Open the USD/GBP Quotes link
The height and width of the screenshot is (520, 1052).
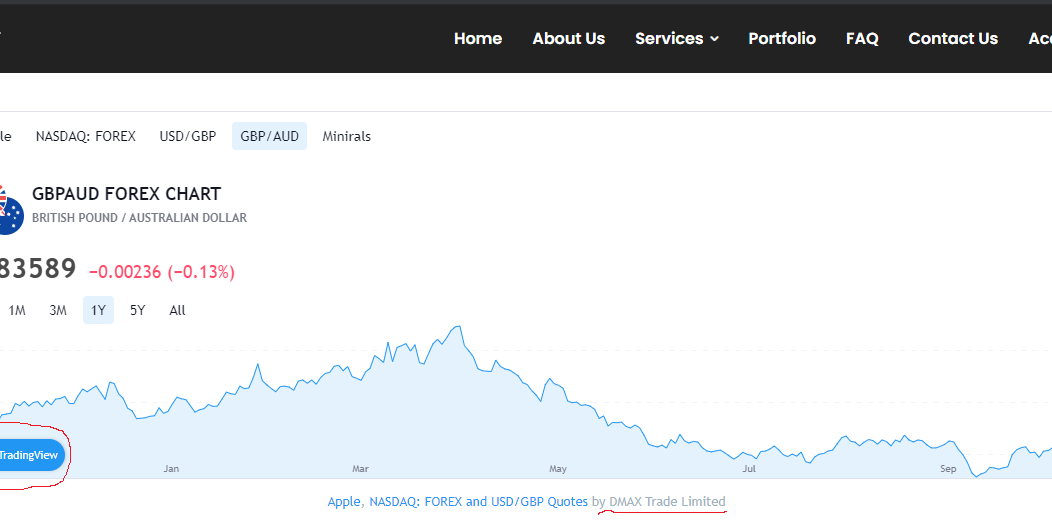click(538, 501)
